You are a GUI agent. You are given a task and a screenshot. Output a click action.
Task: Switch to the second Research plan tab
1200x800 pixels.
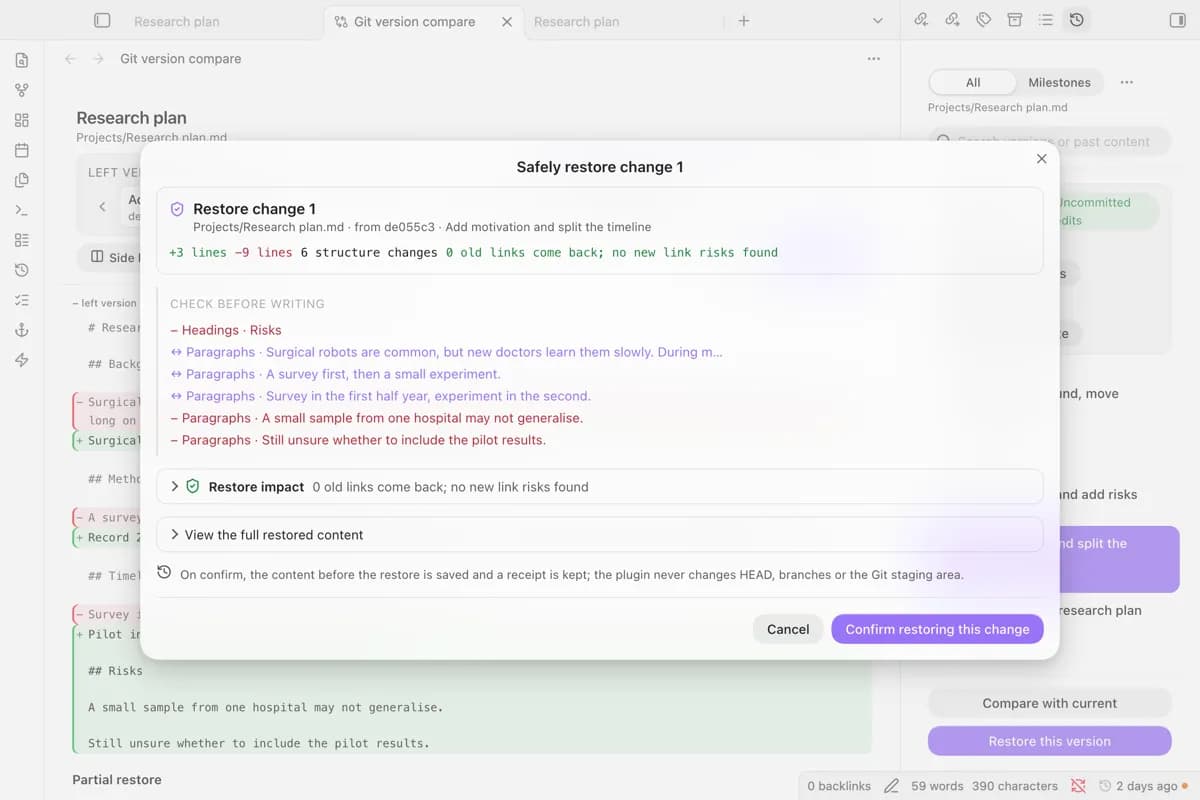[x=577, y=21]
